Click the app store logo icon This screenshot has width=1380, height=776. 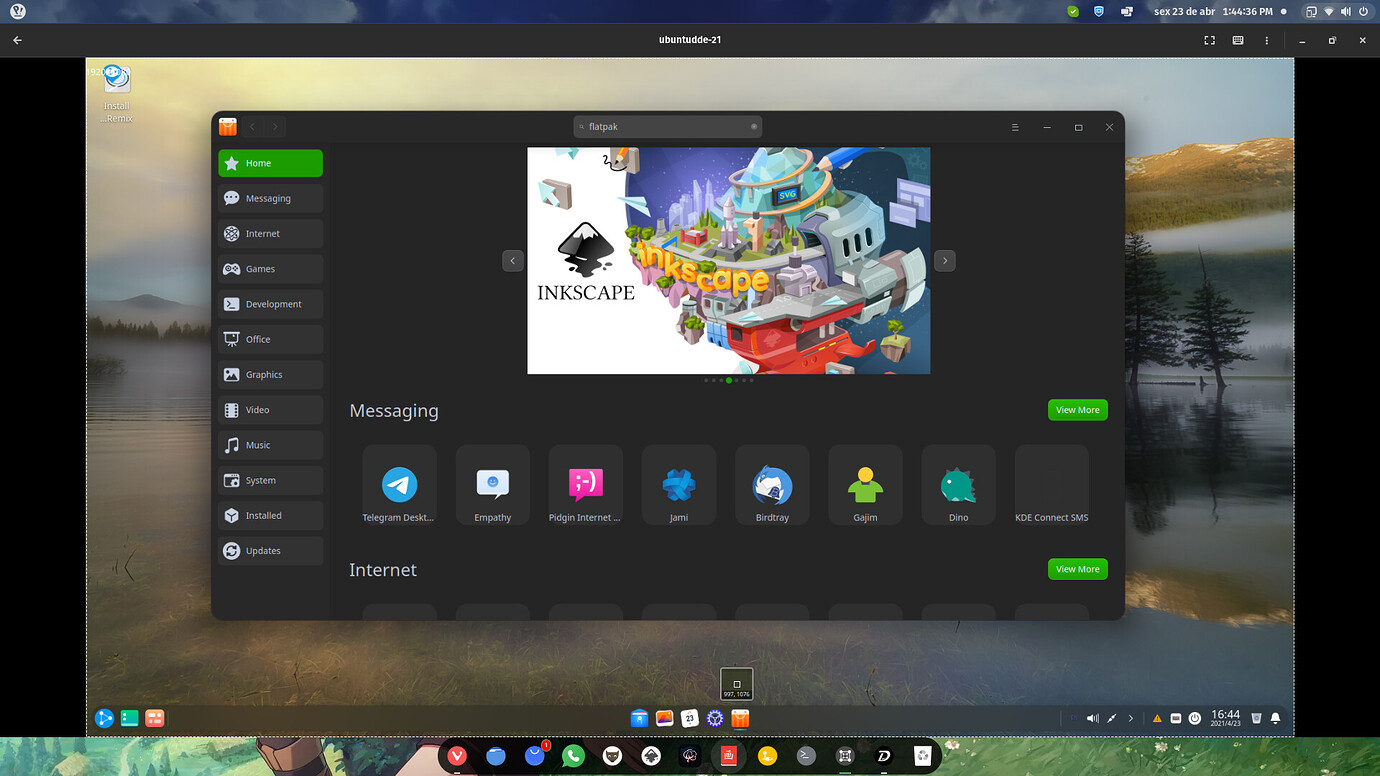[228, 127]
